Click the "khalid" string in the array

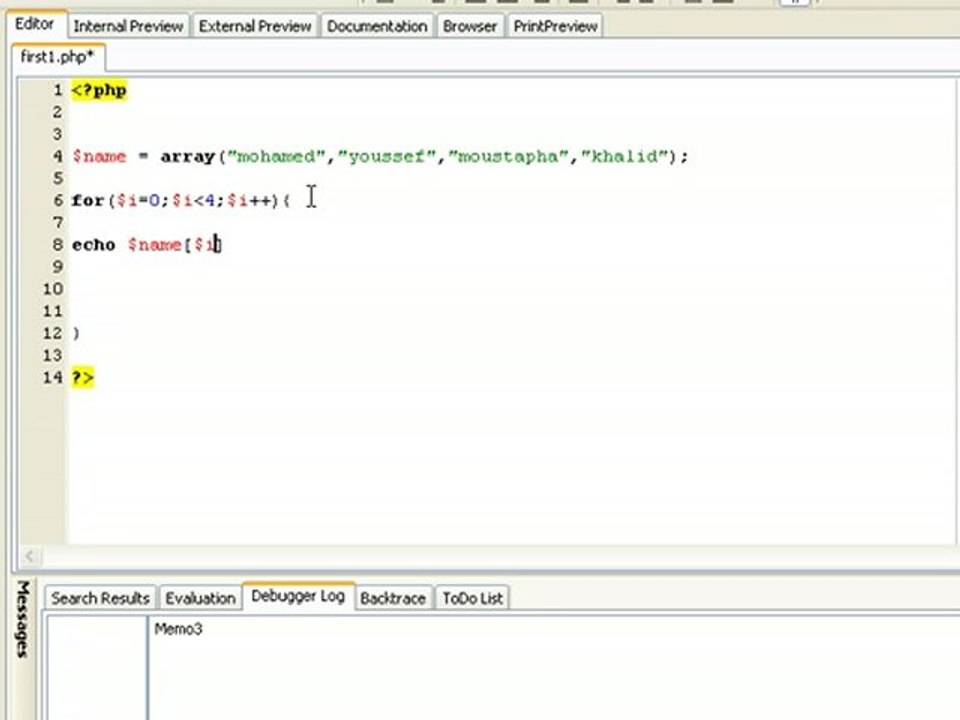(624, 156)
